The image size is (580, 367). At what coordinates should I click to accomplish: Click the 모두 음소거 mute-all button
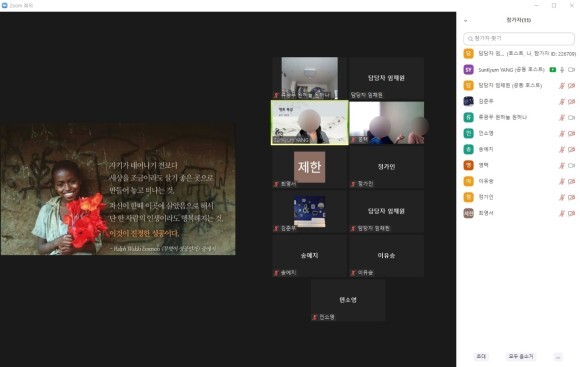pyautogui.click(x=520, y=356)
